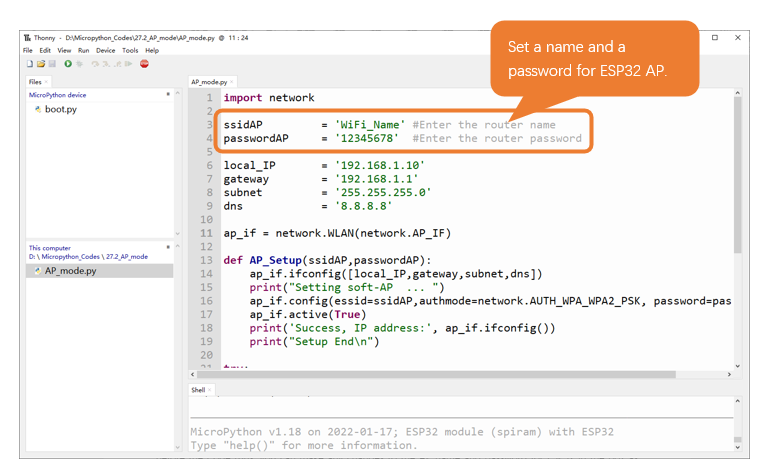
Task: Open the Run menu
Action: click(83, 51)
